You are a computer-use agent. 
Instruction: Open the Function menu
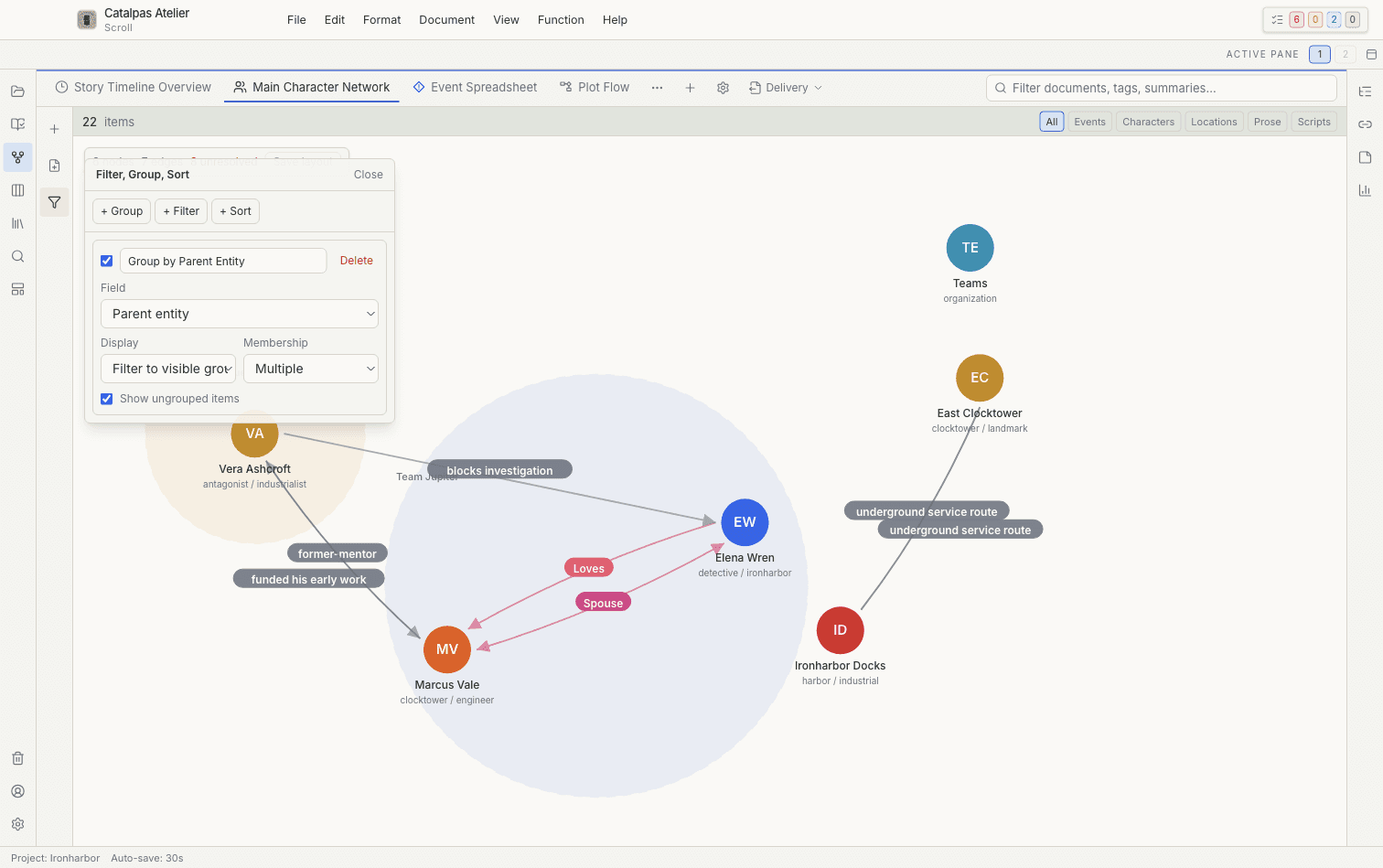(x=561, y=20)
